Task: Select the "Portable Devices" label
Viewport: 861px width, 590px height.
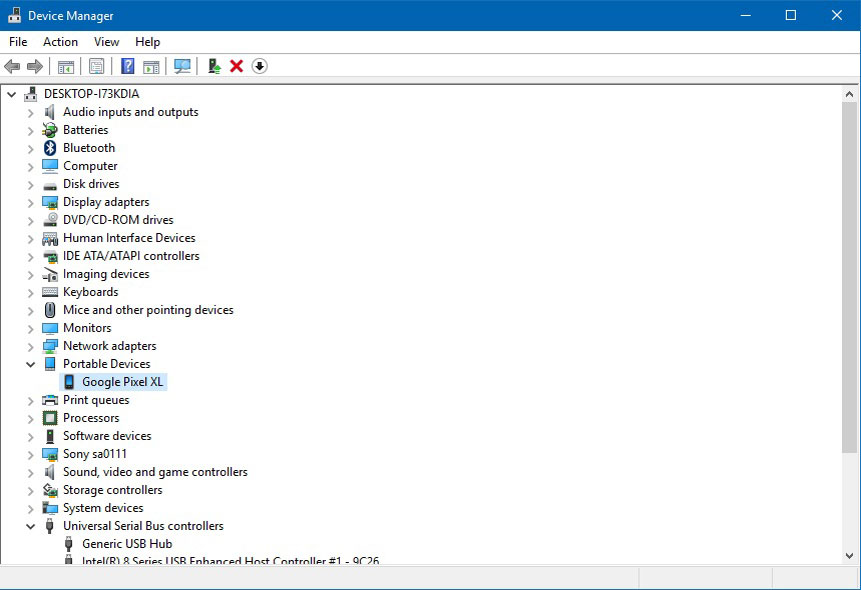Action: click(107, 364)
